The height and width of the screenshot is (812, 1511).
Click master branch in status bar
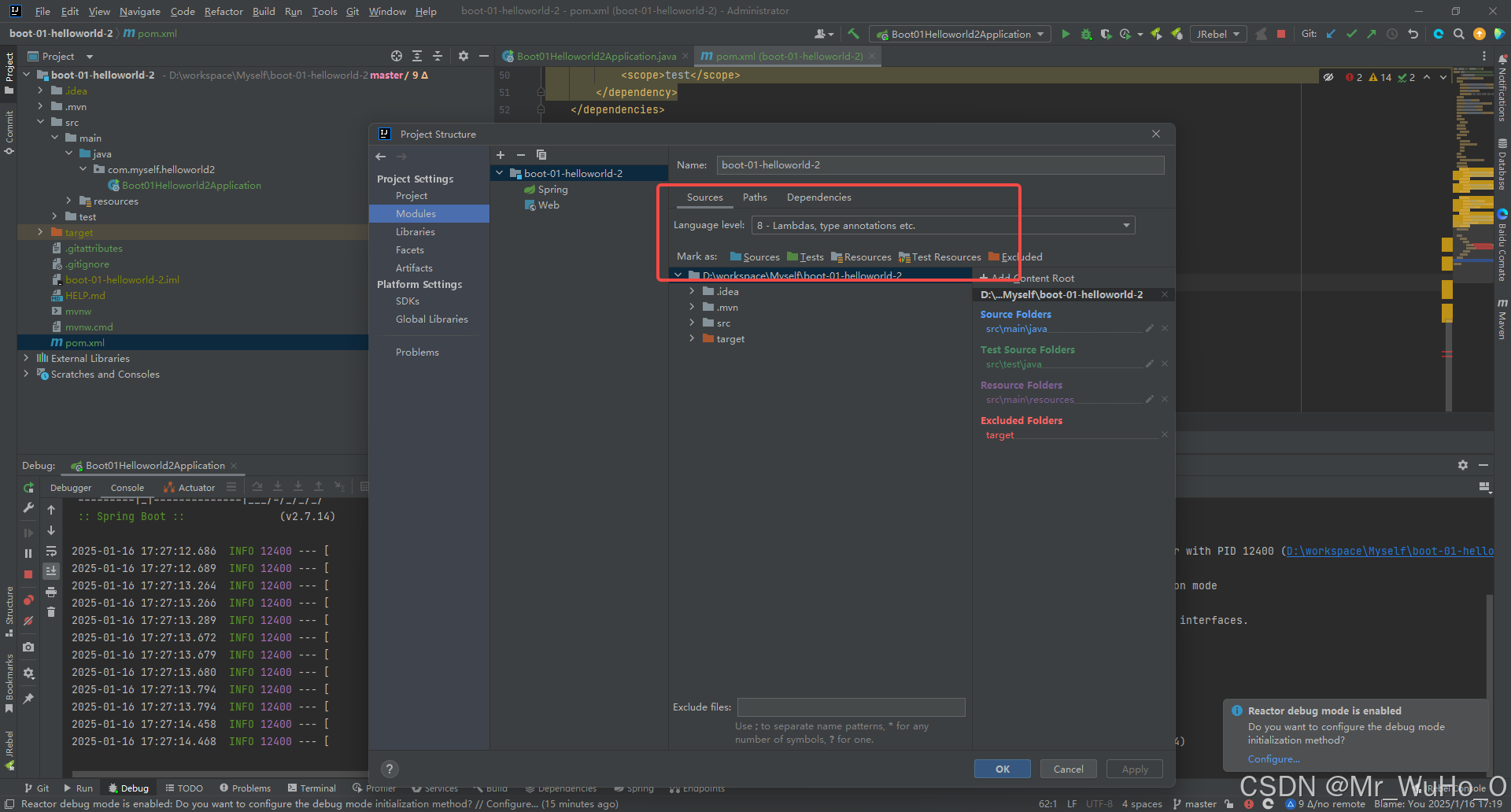(x=1194, y=803)
